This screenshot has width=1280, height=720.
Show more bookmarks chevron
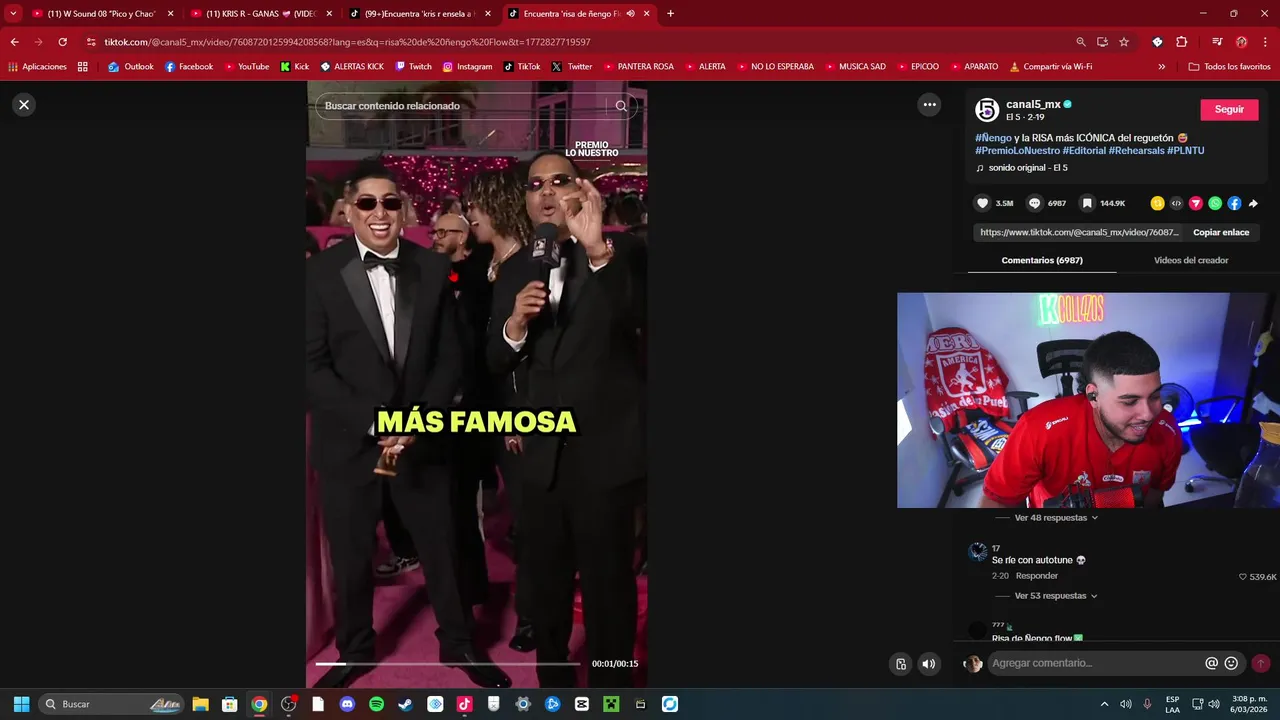(1161, 67)
